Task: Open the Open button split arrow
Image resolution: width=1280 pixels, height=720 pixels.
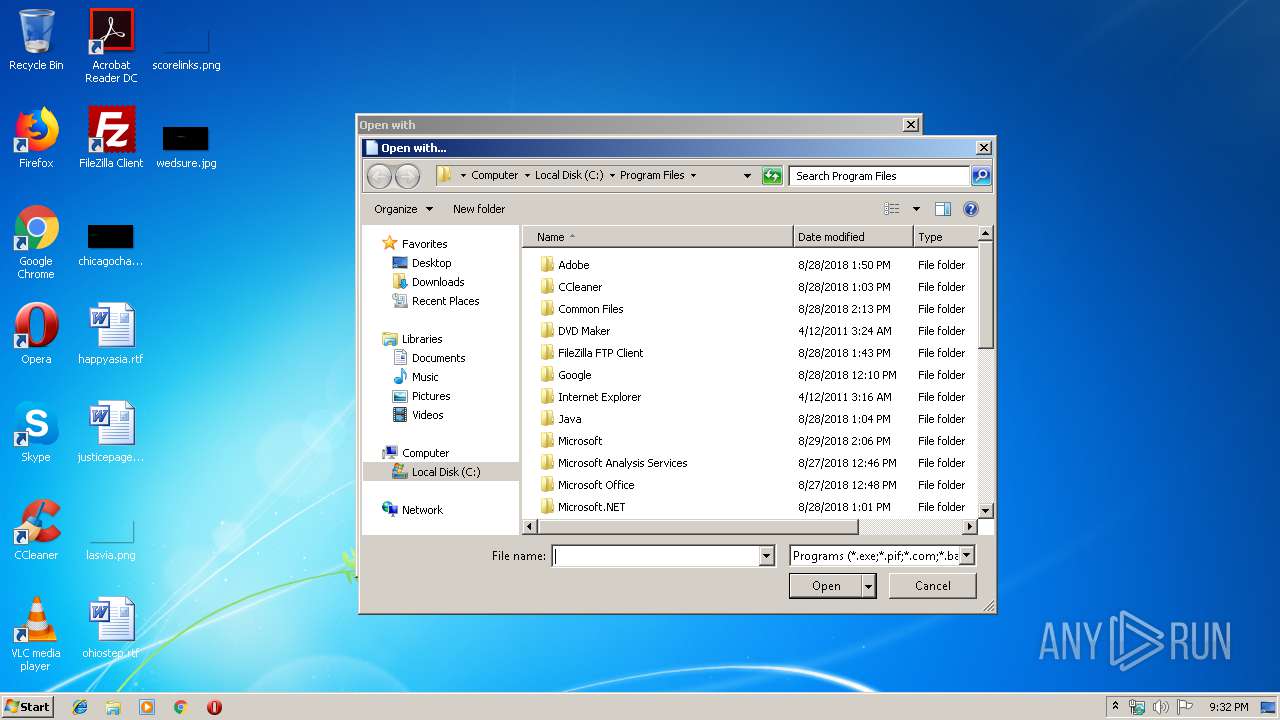Action: 869,586
